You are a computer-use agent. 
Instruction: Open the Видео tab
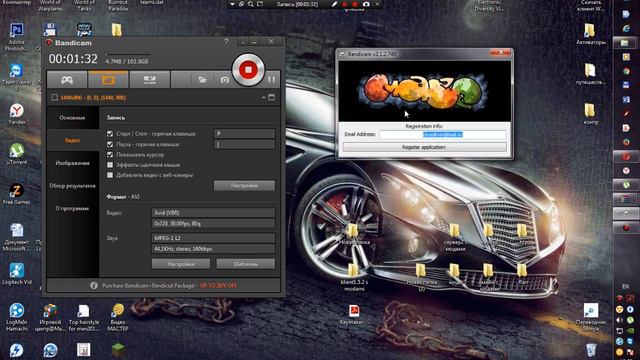click(x=73, y=140)
